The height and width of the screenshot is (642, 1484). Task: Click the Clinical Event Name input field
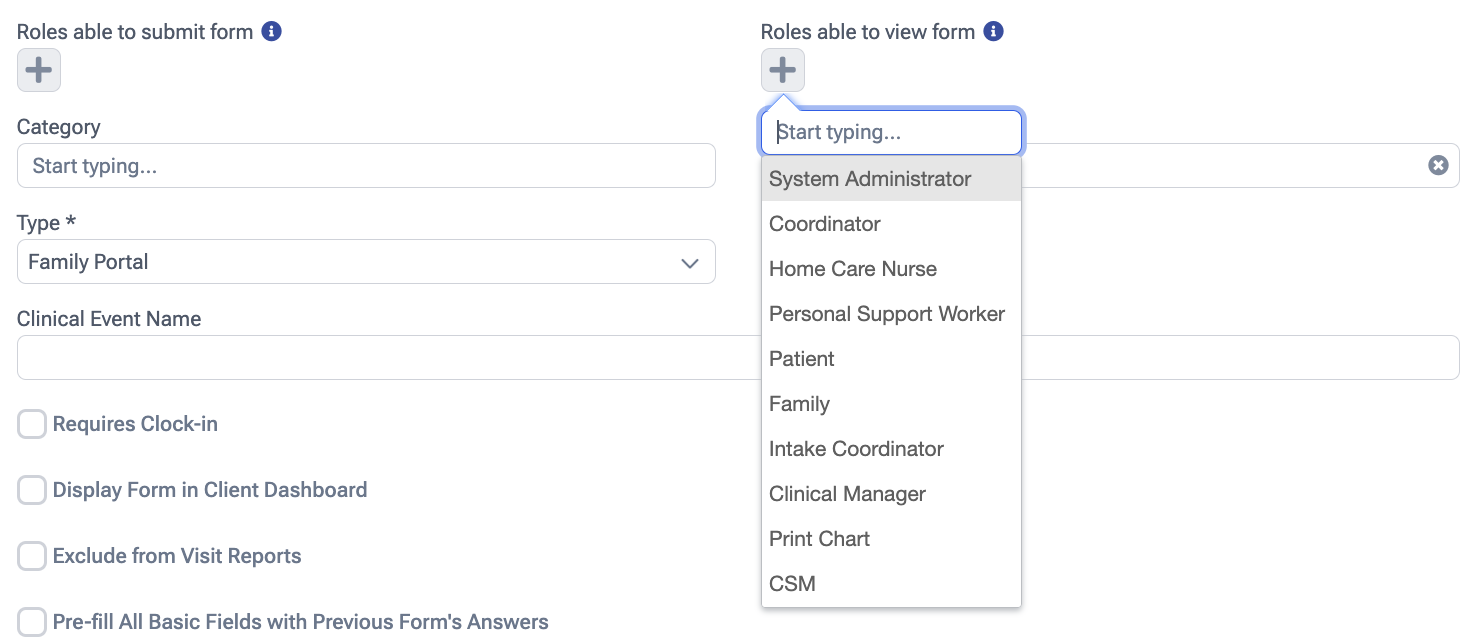(380, 357)
